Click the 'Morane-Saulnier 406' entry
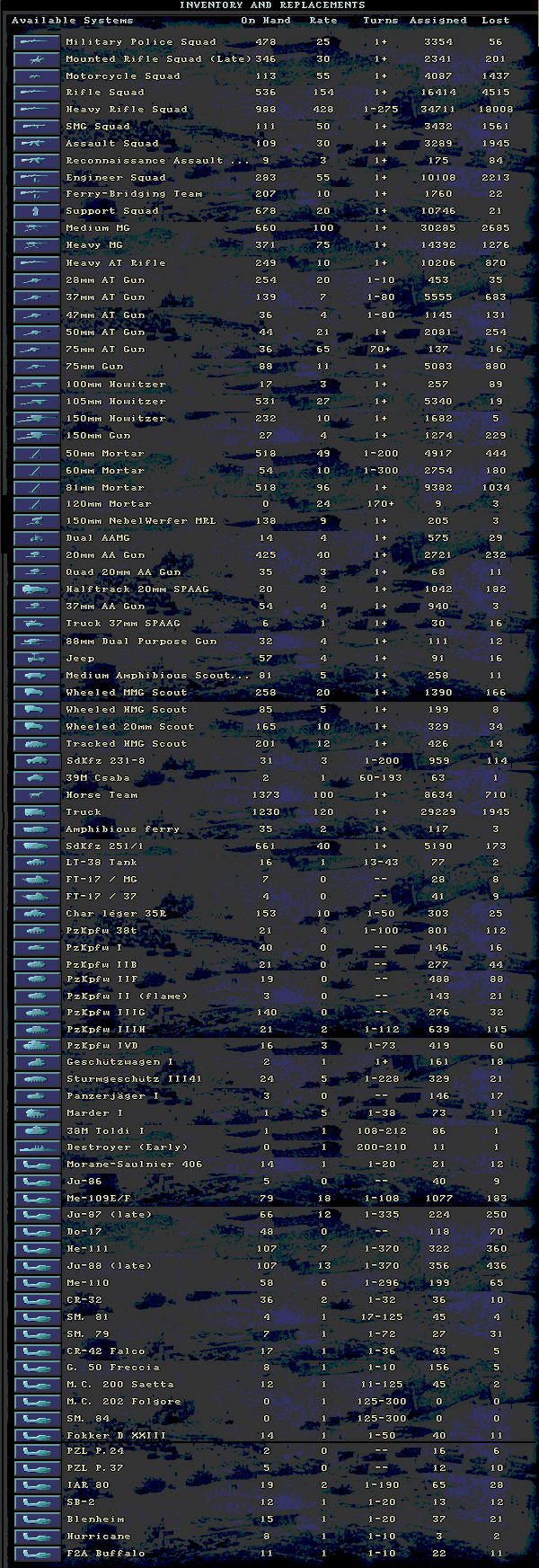 point(134,1165)
